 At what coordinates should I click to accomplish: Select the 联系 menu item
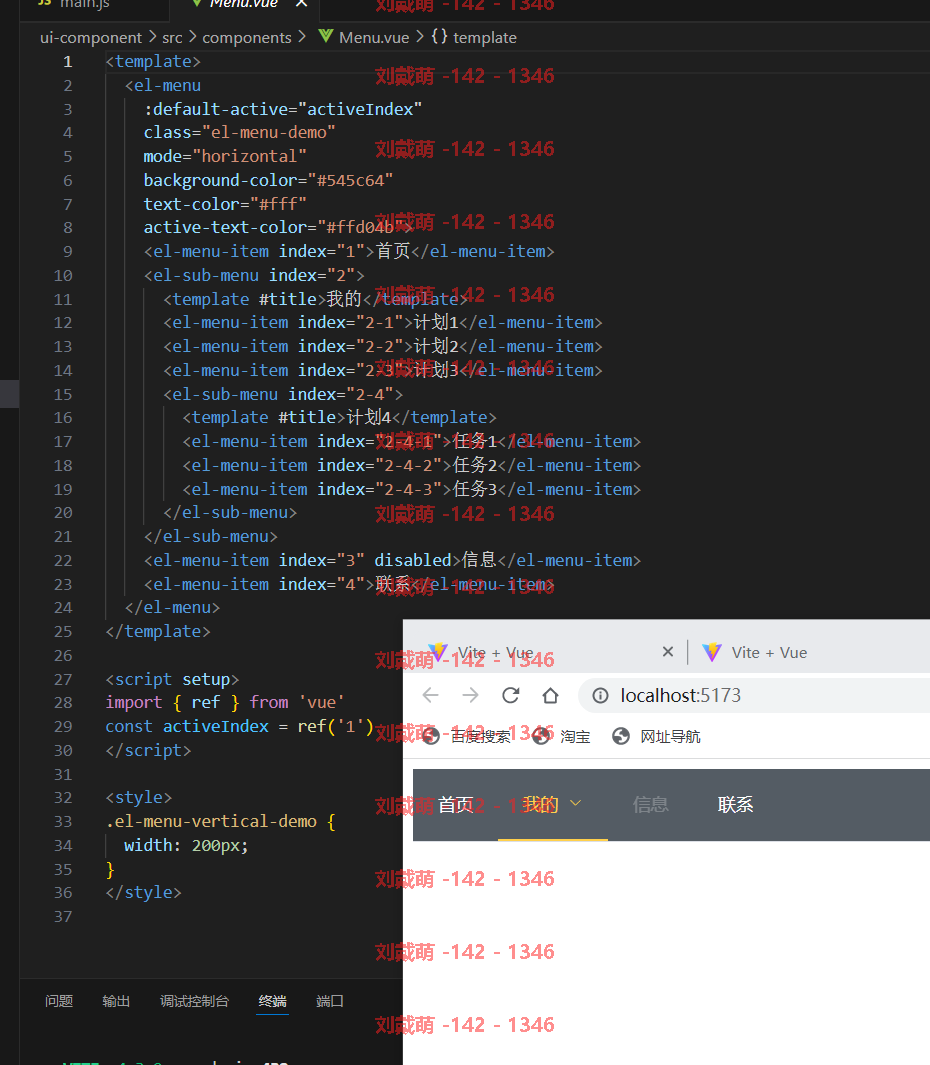coord(736,805)
